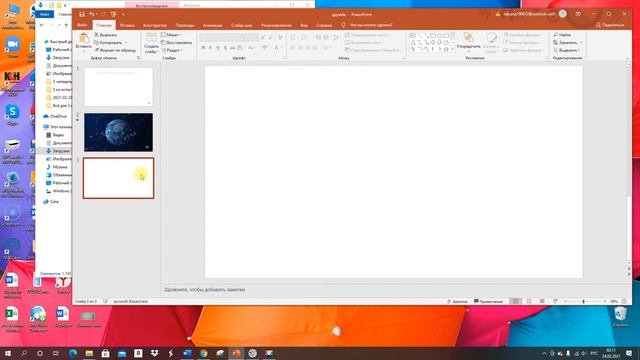
Task: Open the Paste options arrow under Вставить
Action: click(84, 51)
